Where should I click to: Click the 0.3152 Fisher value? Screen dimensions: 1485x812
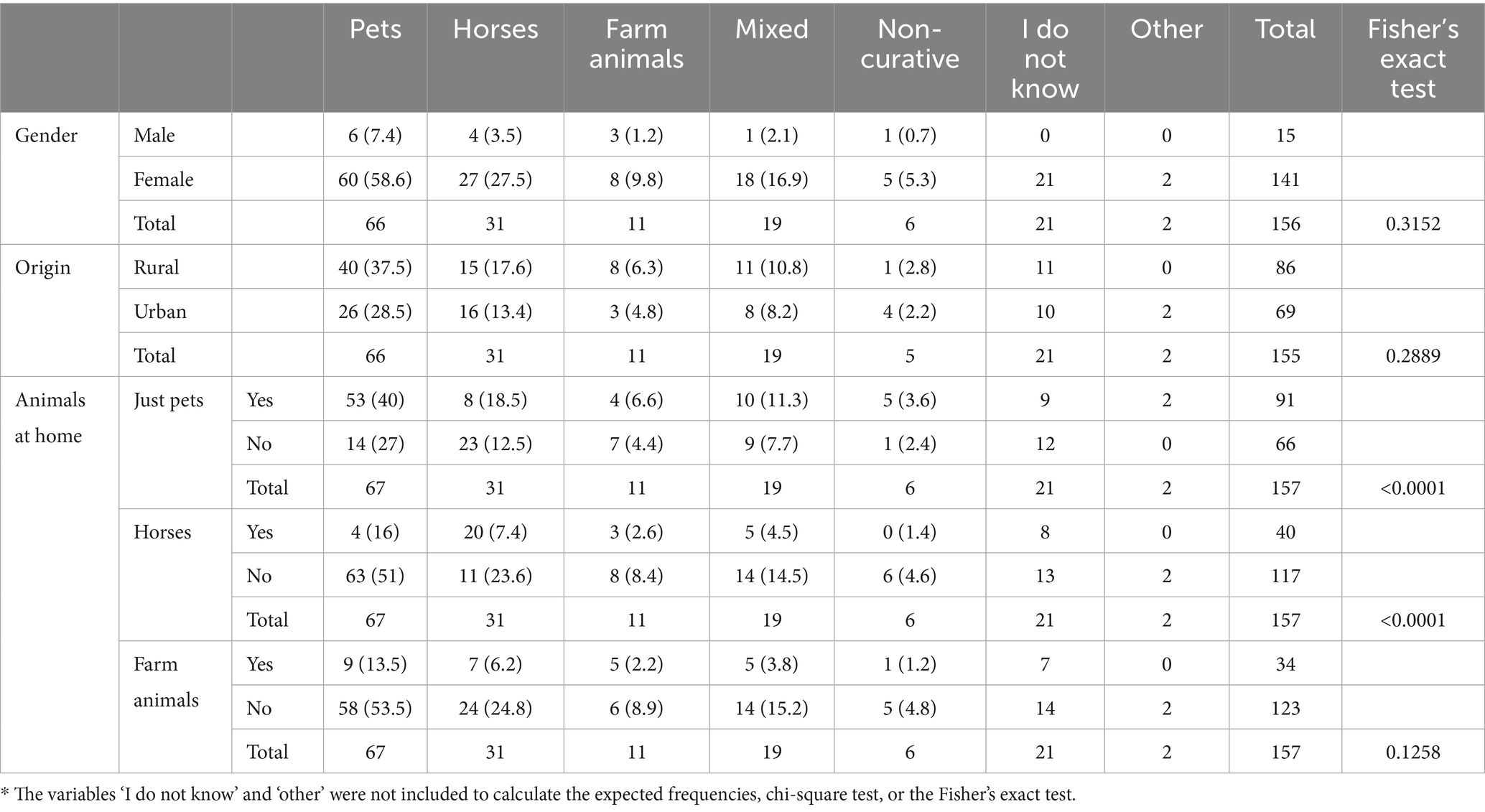(1412, 223)
